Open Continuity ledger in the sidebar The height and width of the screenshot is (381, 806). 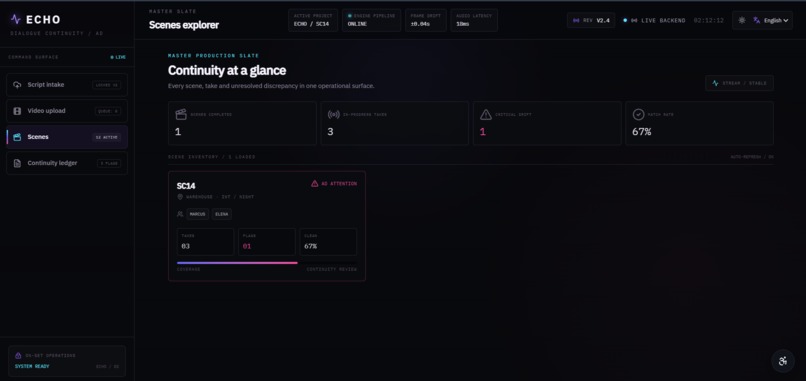[x=67, y=163]
